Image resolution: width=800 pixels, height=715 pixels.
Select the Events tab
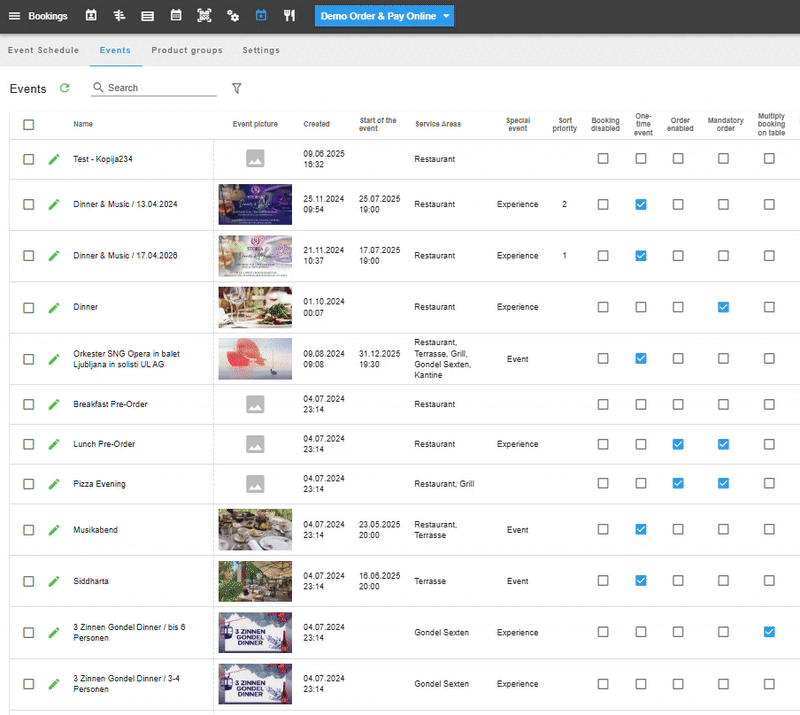[x=115, y=50]
